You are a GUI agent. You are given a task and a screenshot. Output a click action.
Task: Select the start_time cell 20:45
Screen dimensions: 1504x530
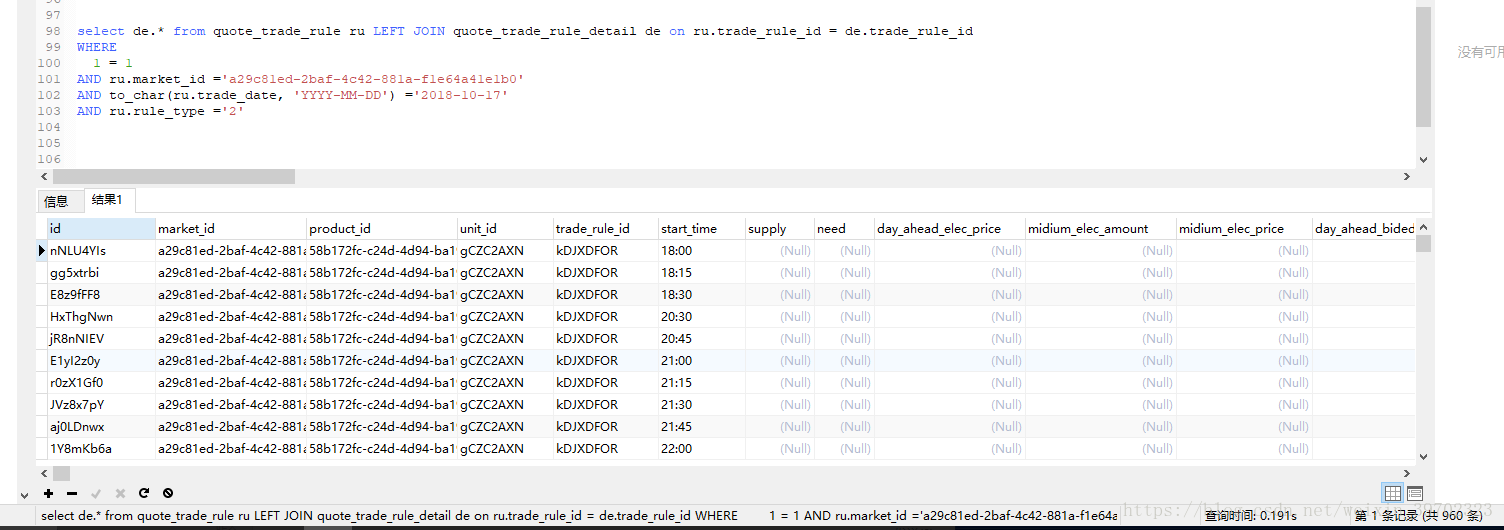pos(702,338)
